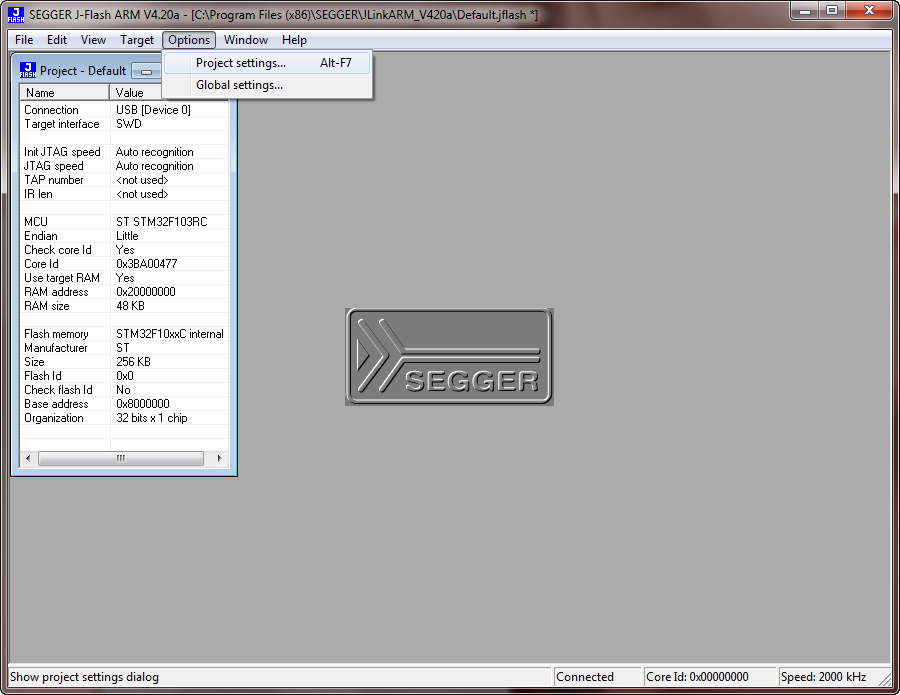Image resolution: width=900 pixels, height=695 pixels.
Task: Open the Target menu
Action: (137, 40)
